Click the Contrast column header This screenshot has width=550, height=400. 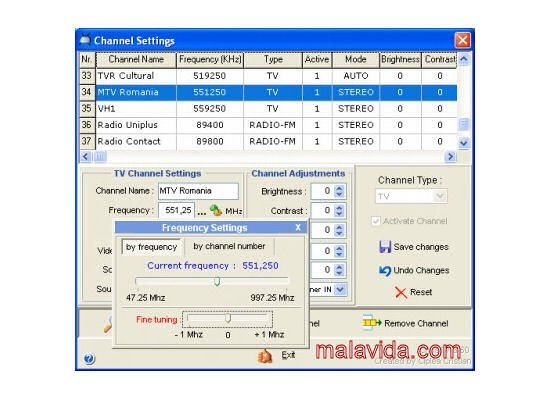coord(440,59)
